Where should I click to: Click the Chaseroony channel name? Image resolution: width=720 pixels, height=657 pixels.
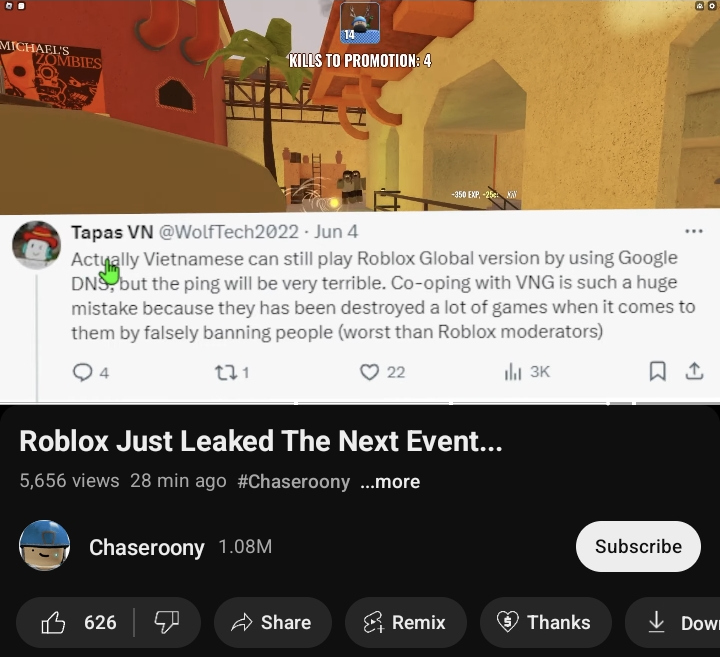coord(147,547)
